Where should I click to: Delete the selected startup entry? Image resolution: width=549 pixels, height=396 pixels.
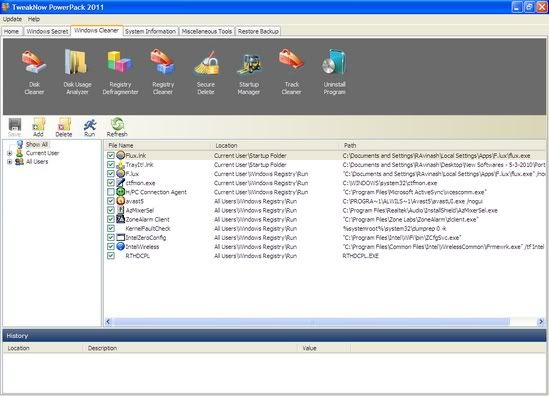point(64,127)
